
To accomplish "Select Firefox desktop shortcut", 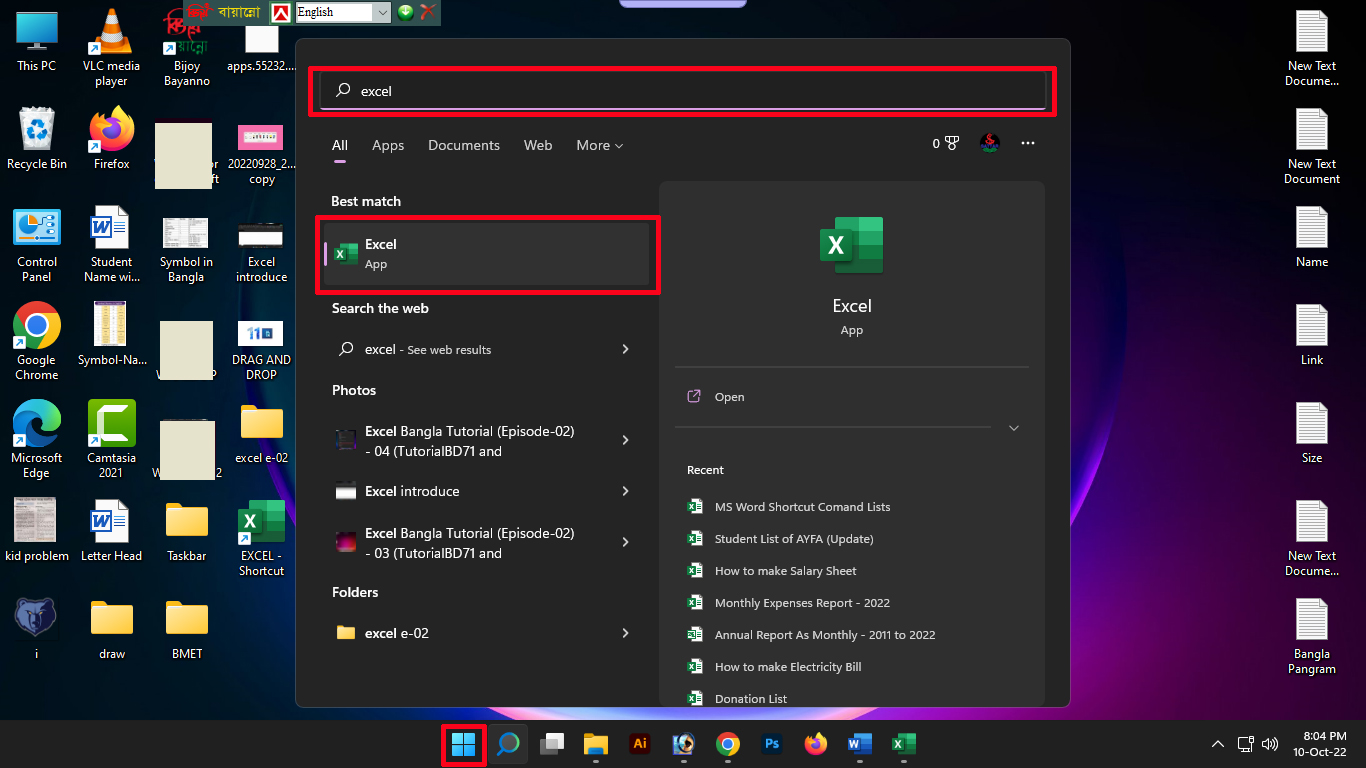I will click(112, 139).
